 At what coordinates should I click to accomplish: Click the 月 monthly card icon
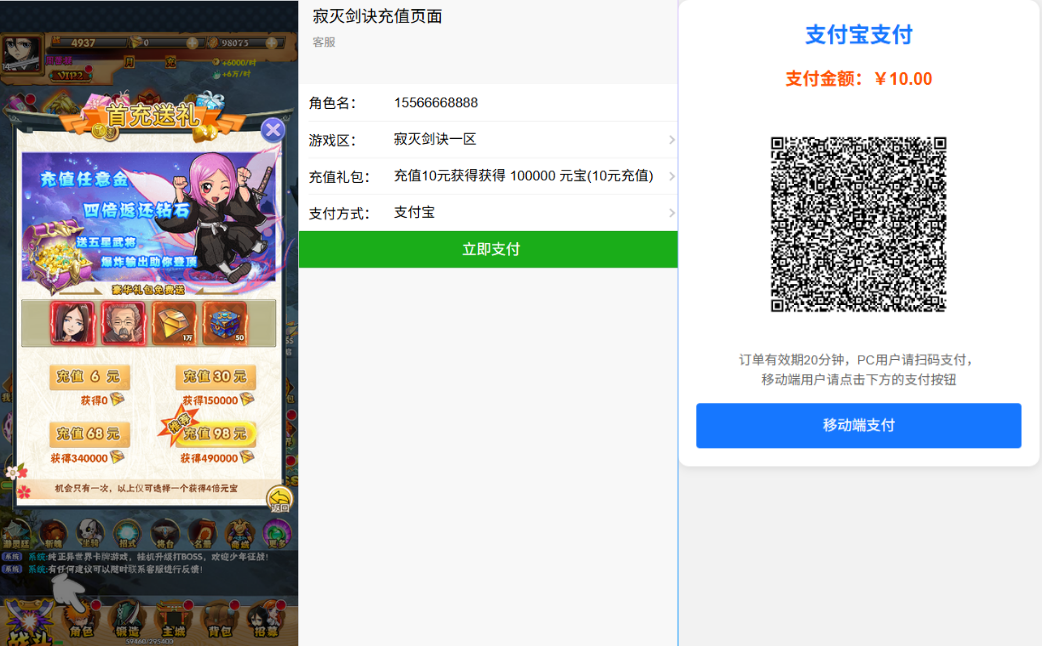click(x=130, y=62)
